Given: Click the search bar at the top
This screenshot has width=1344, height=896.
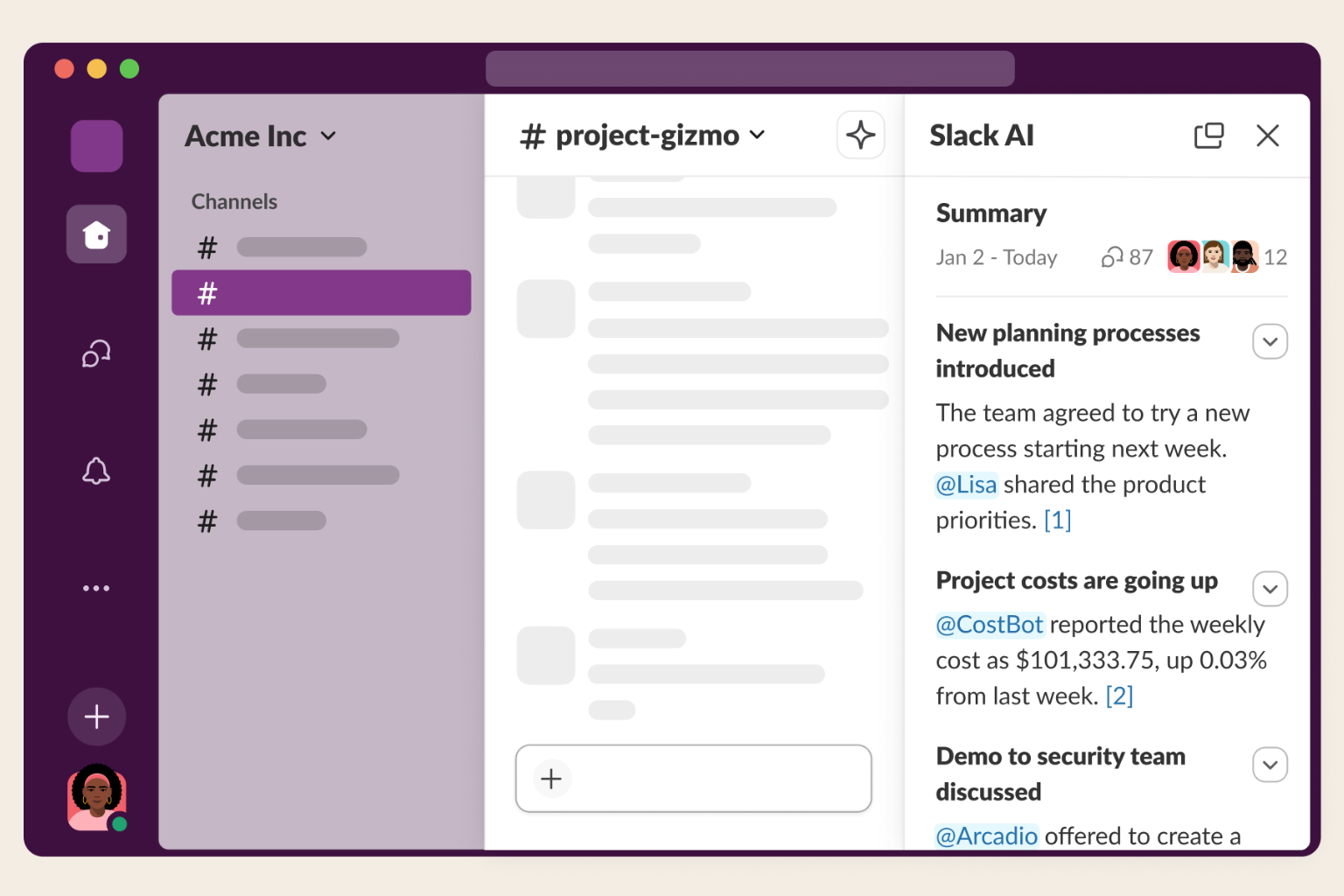Looking at the screenshot, I should point(750,68).
